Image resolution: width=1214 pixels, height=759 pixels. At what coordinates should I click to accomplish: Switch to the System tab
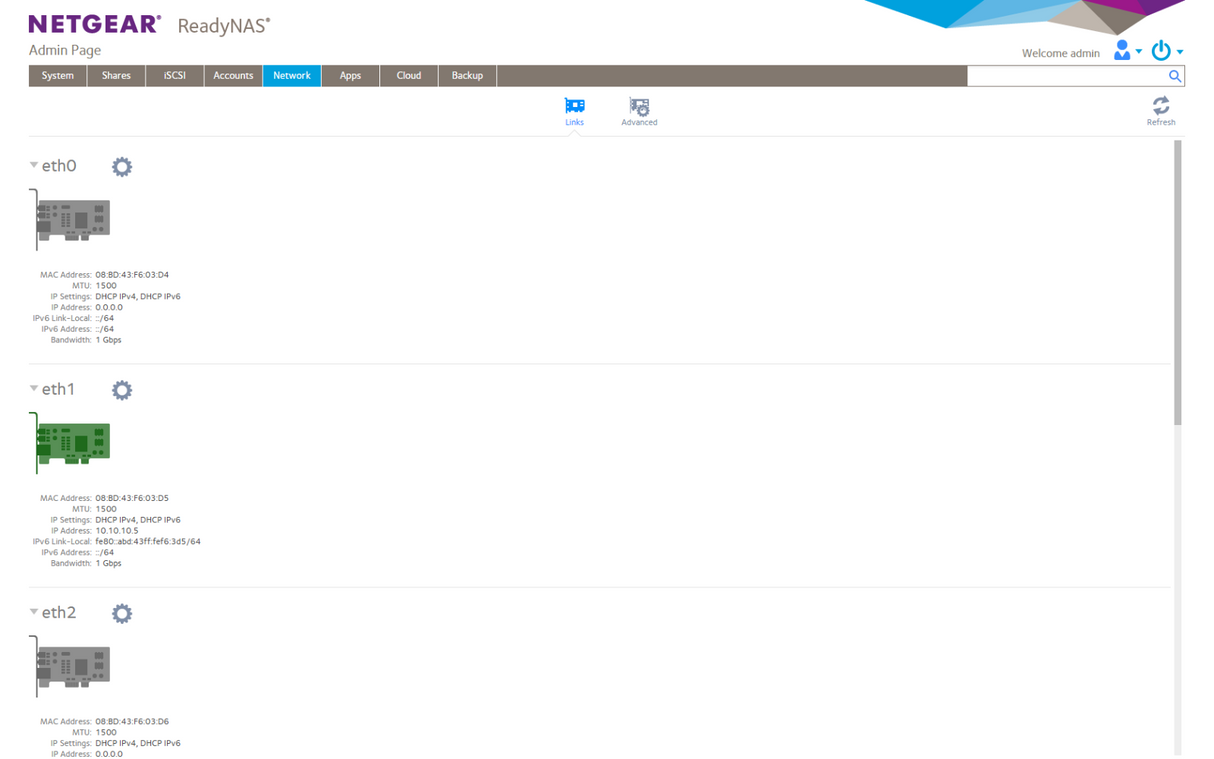point(58,76)
